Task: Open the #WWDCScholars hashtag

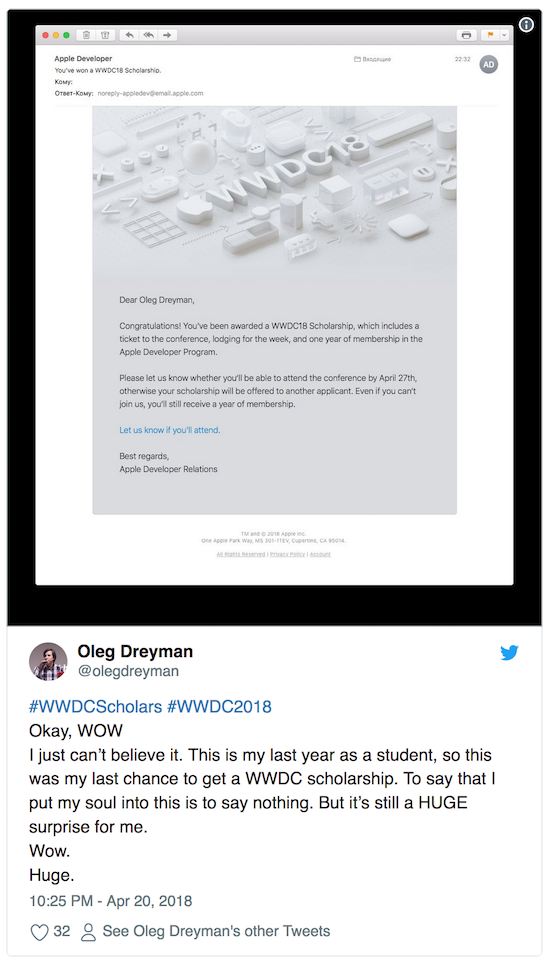Action: click(95, 706)
